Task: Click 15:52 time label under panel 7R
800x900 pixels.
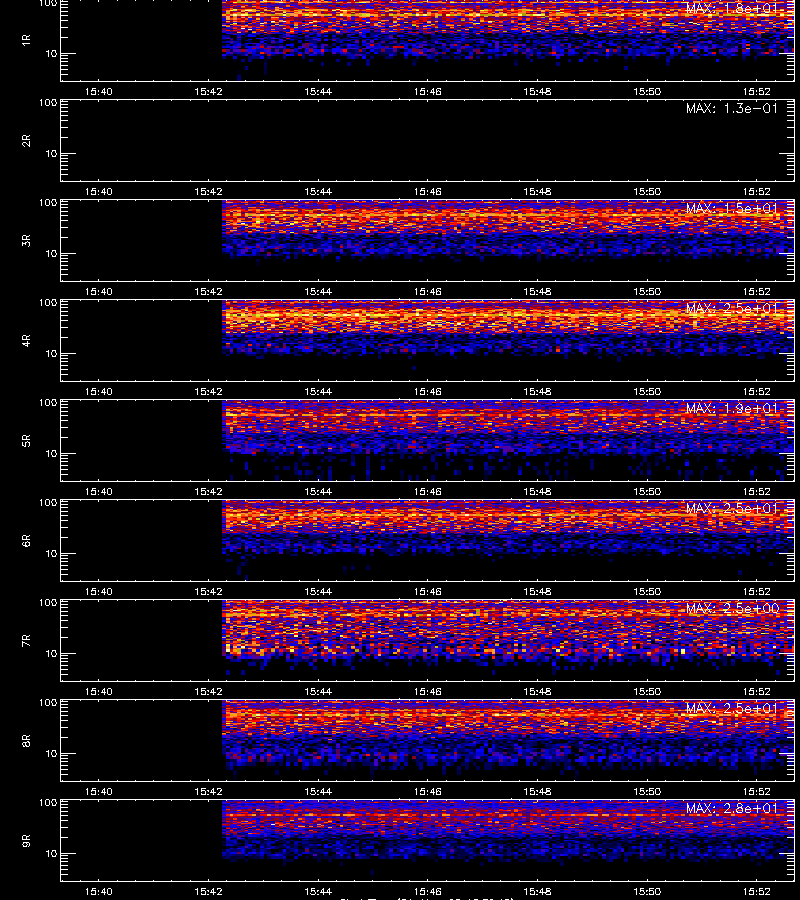Action: coord(756,692)
